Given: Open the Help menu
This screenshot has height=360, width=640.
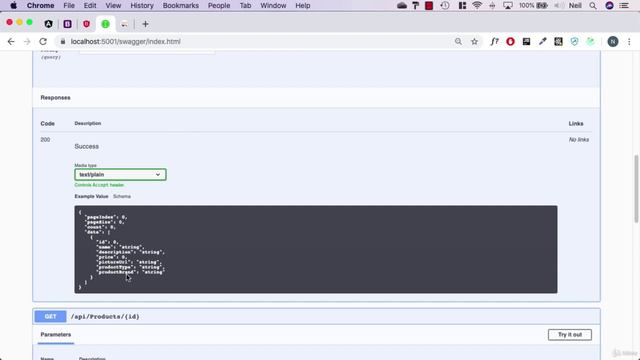Looking at the screenshot, I should coord(303,6).
